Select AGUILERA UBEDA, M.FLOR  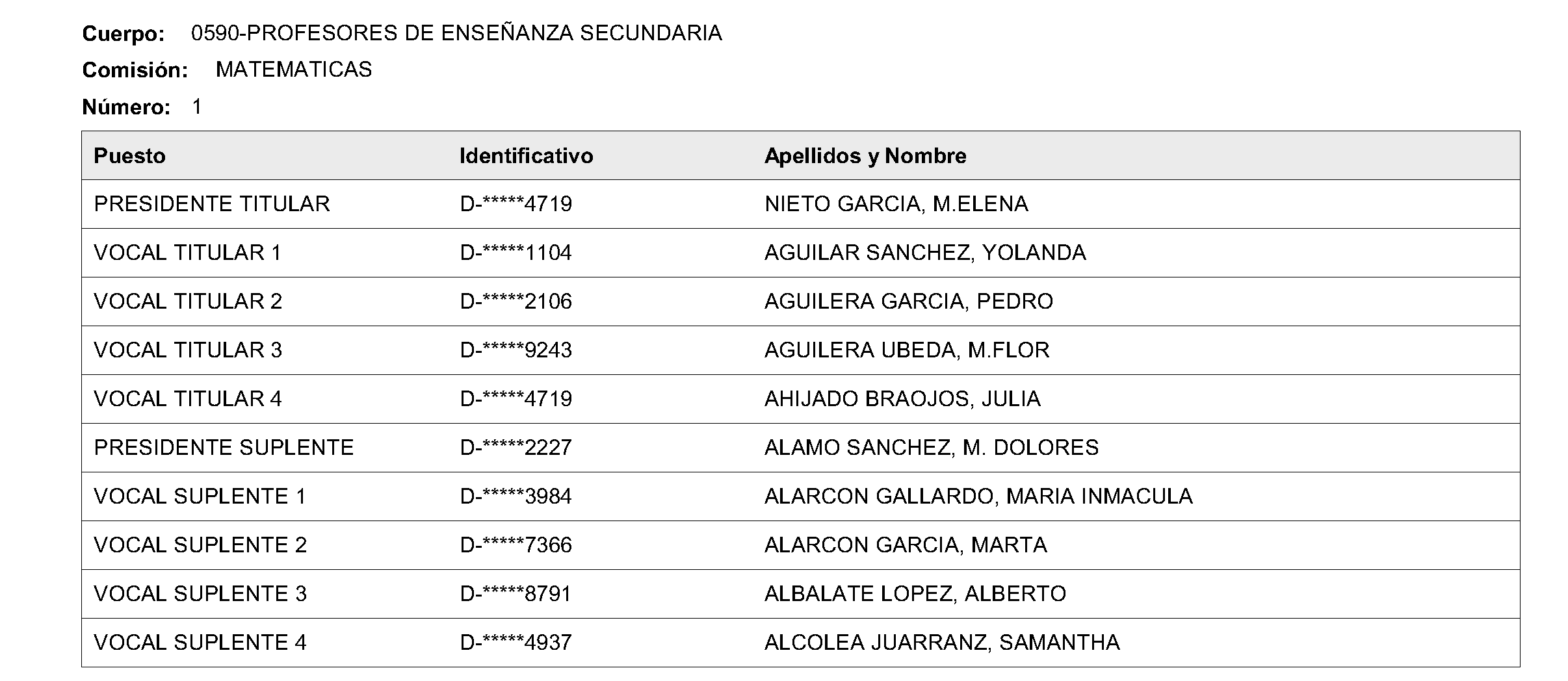(x=906, y=350)
